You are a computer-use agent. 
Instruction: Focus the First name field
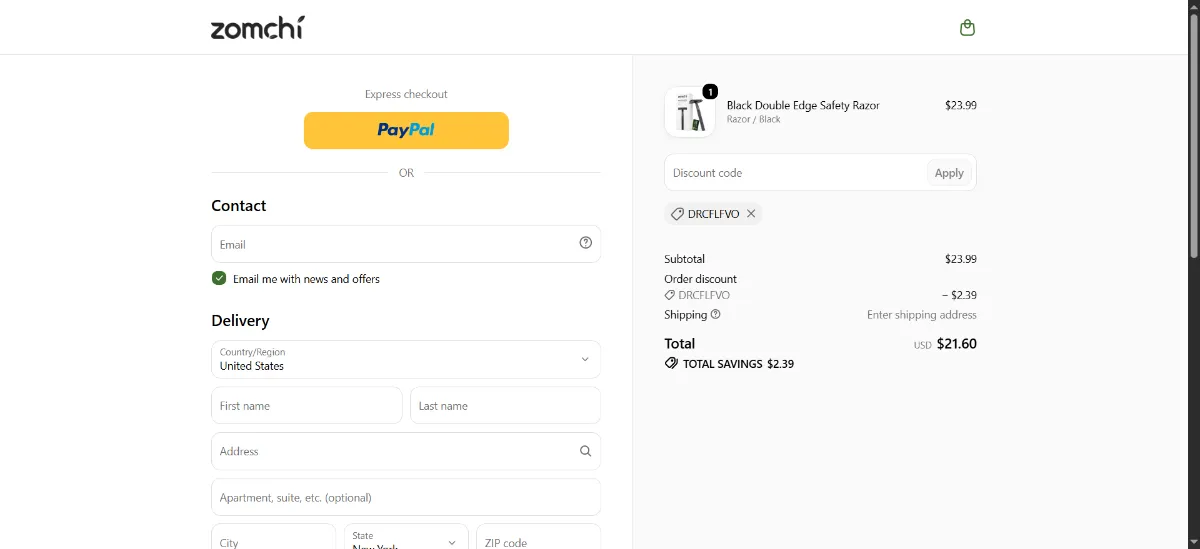pos(307,406)
